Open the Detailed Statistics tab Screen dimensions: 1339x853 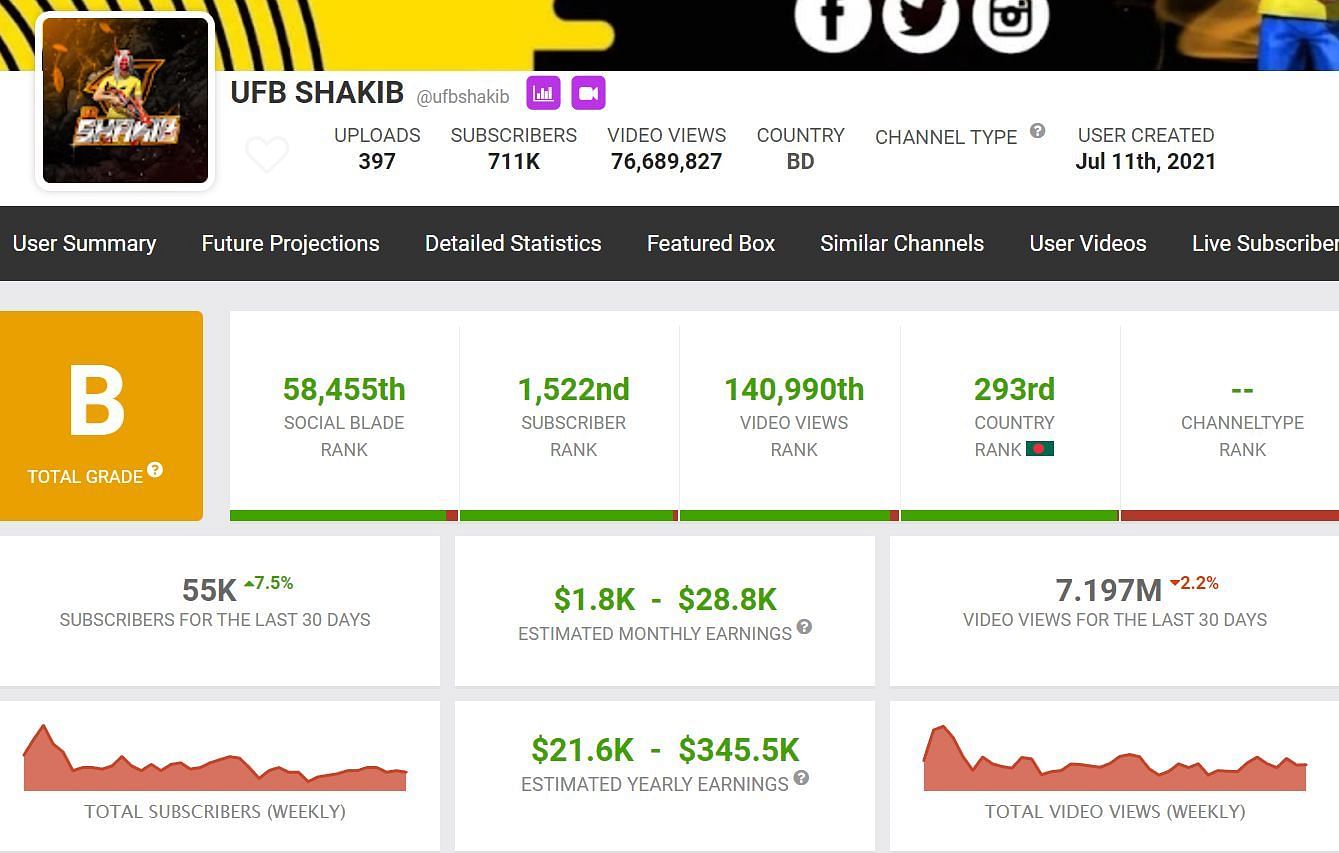513,243
